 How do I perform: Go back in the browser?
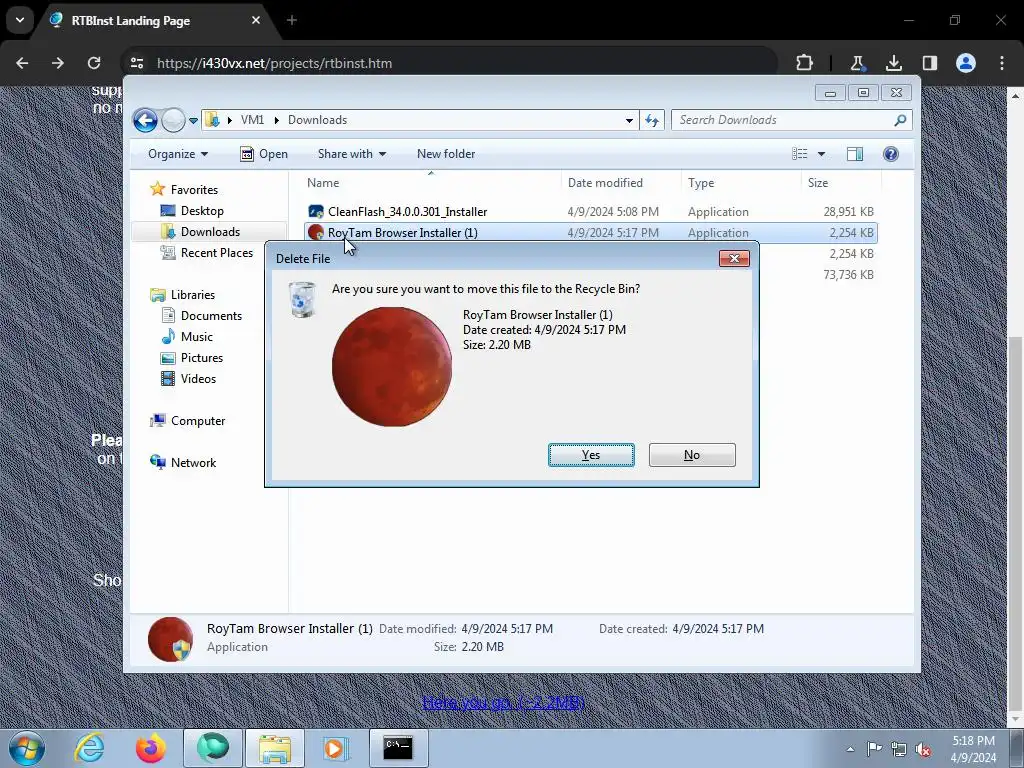point(22,63)
